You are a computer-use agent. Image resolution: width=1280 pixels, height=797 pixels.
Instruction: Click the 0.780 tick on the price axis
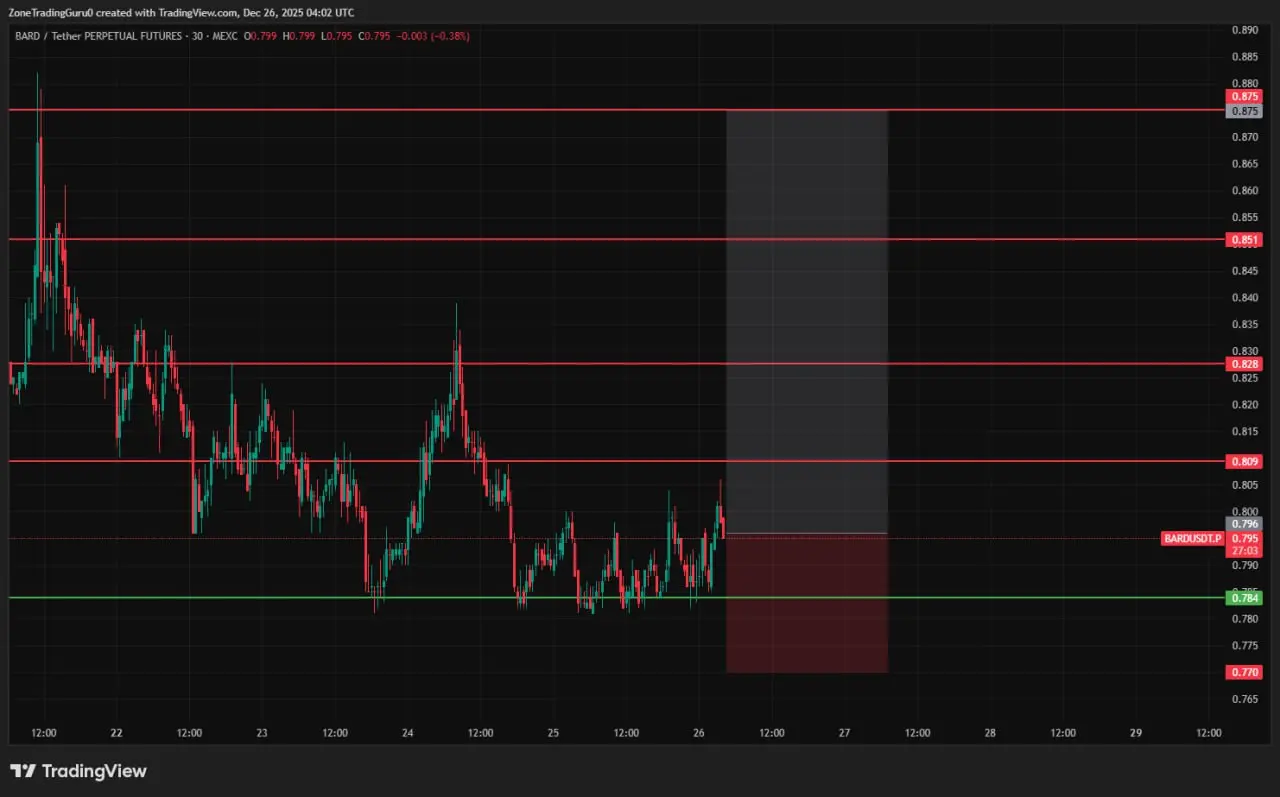(x=1244, y=619)
